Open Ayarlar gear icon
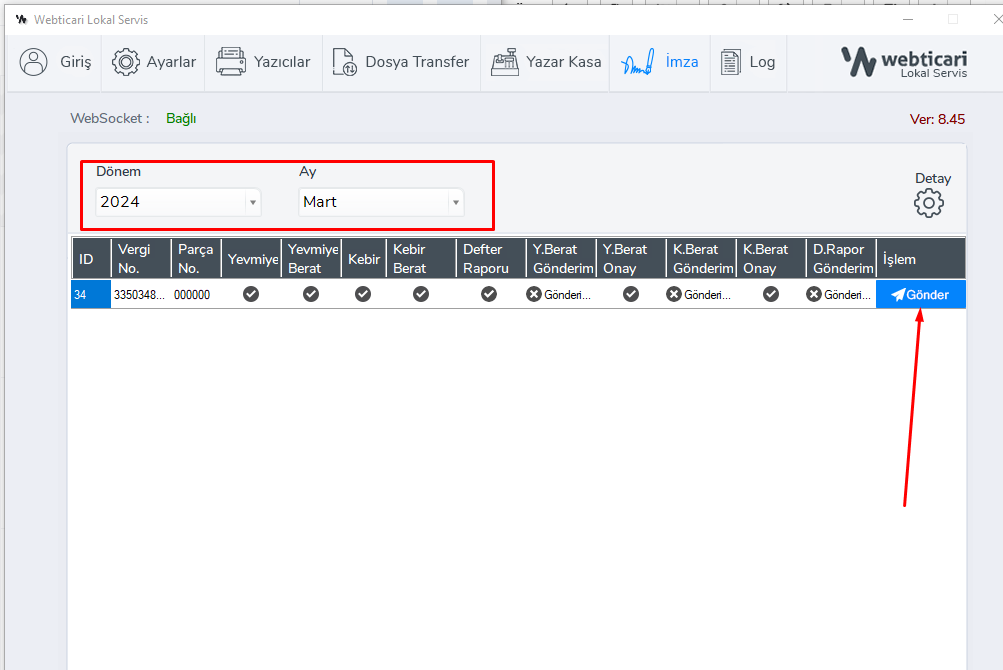The width and height of the screenshot is (1003, 670). pyautogui.click(x=125, y=62)
